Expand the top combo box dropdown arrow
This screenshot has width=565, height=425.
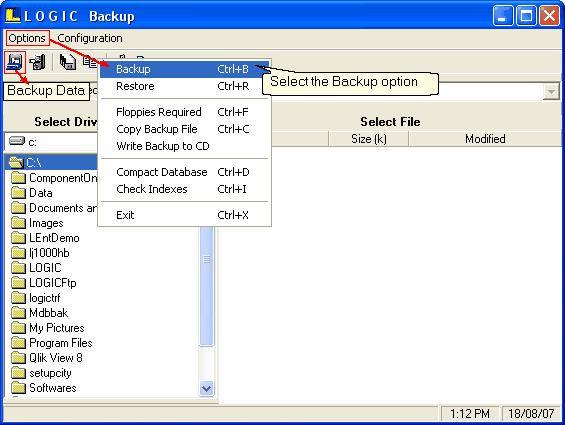[x=551, y=91]
